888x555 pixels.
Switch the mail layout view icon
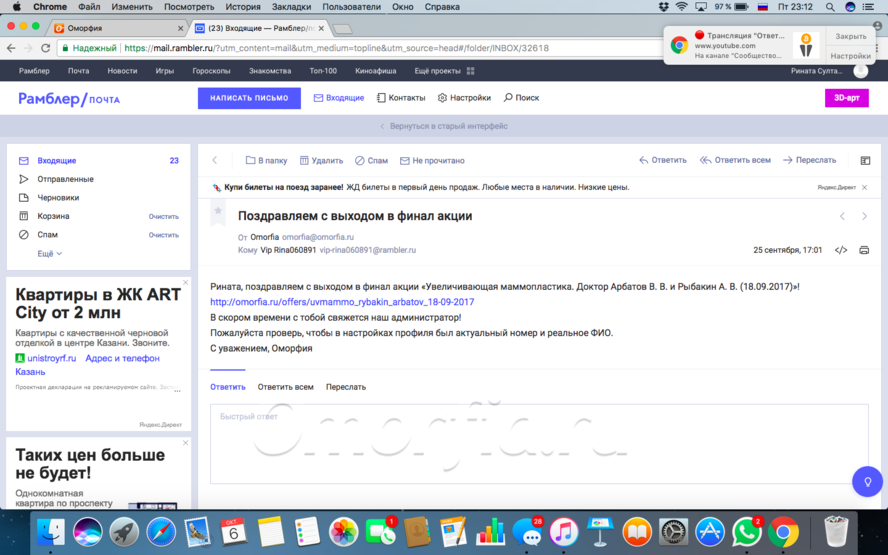pos(865,161)
